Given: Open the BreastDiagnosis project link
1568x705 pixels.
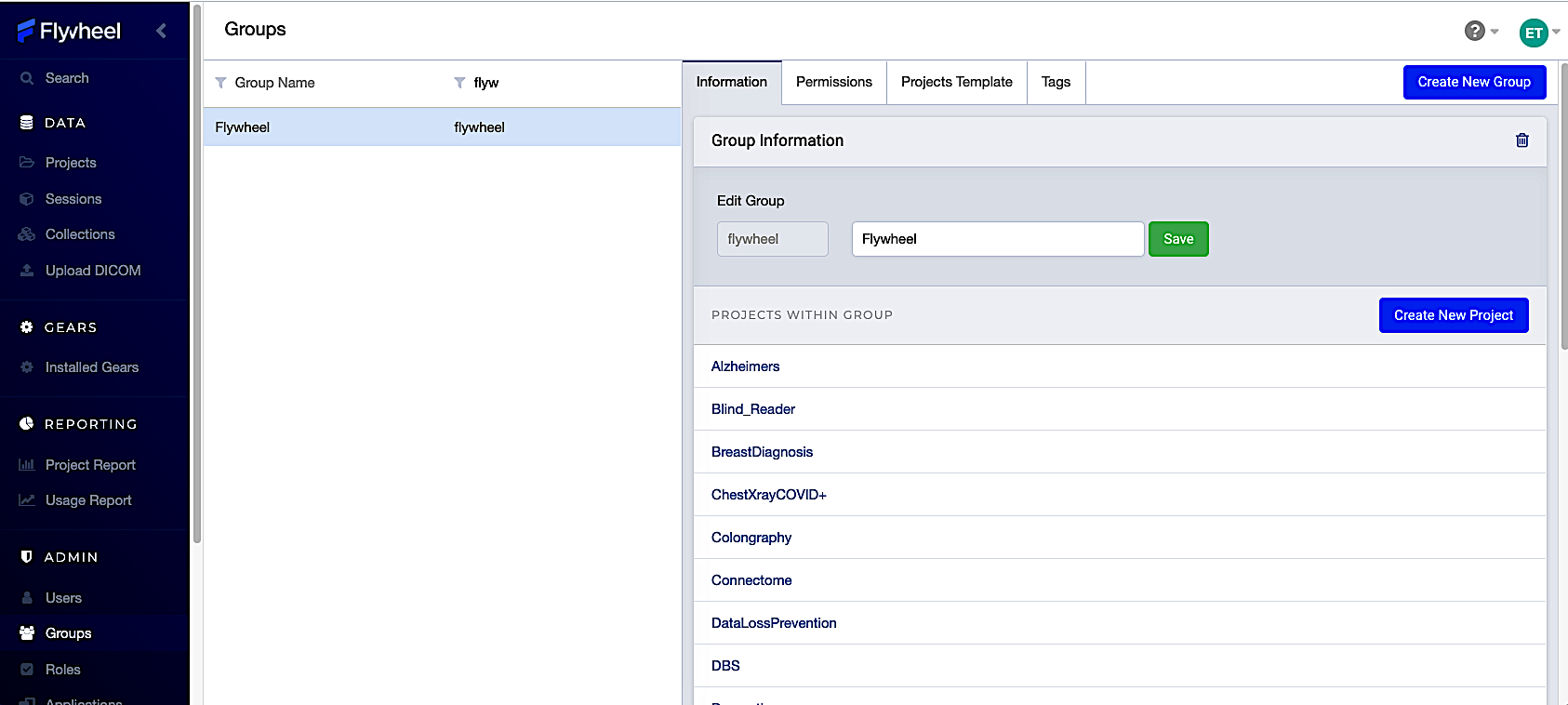Looking at the screenshot, I should (x=763, y=452).
